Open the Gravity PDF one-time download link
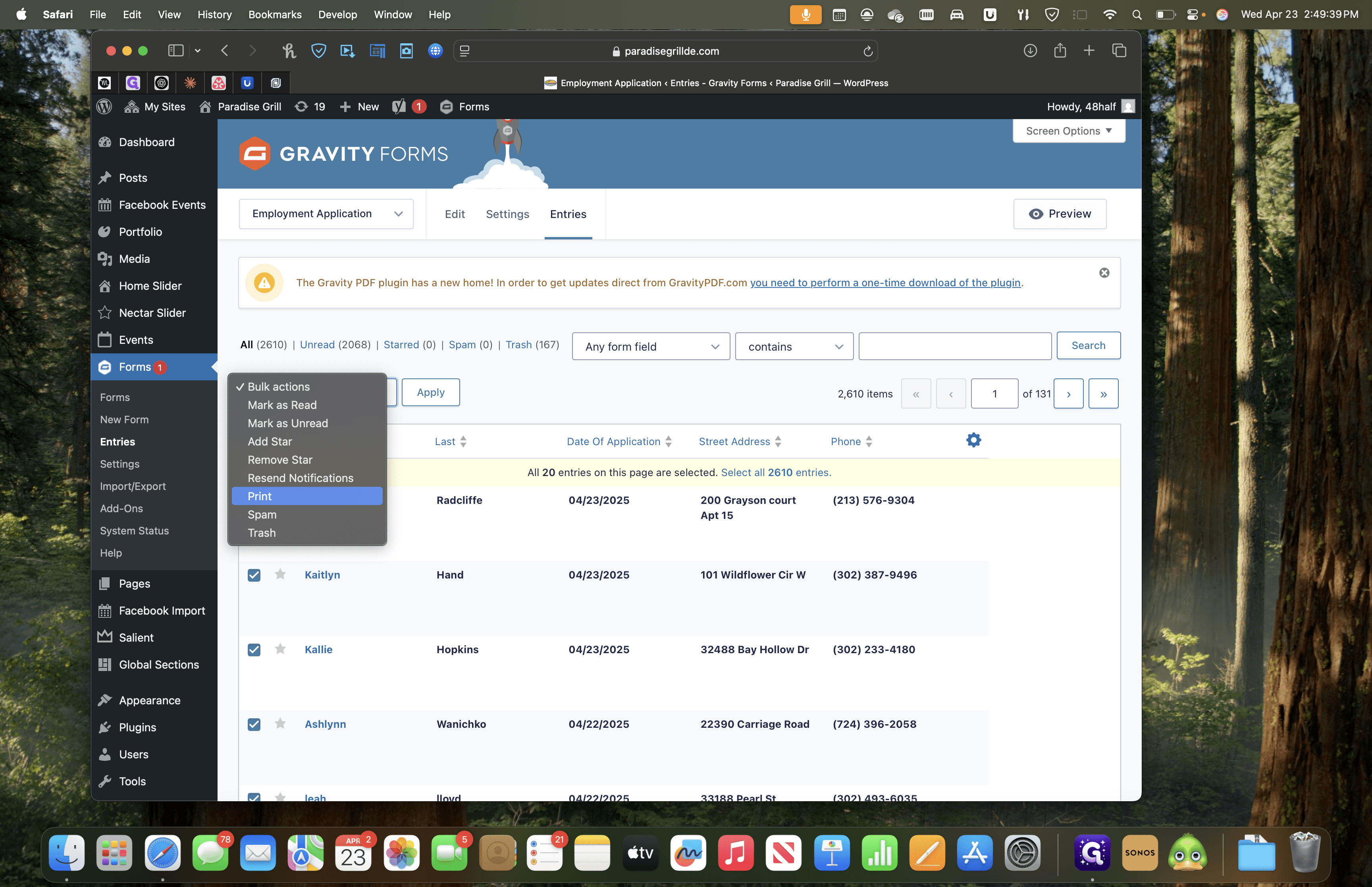Screen dimensions: 1372x887 [x=885, y=283]
